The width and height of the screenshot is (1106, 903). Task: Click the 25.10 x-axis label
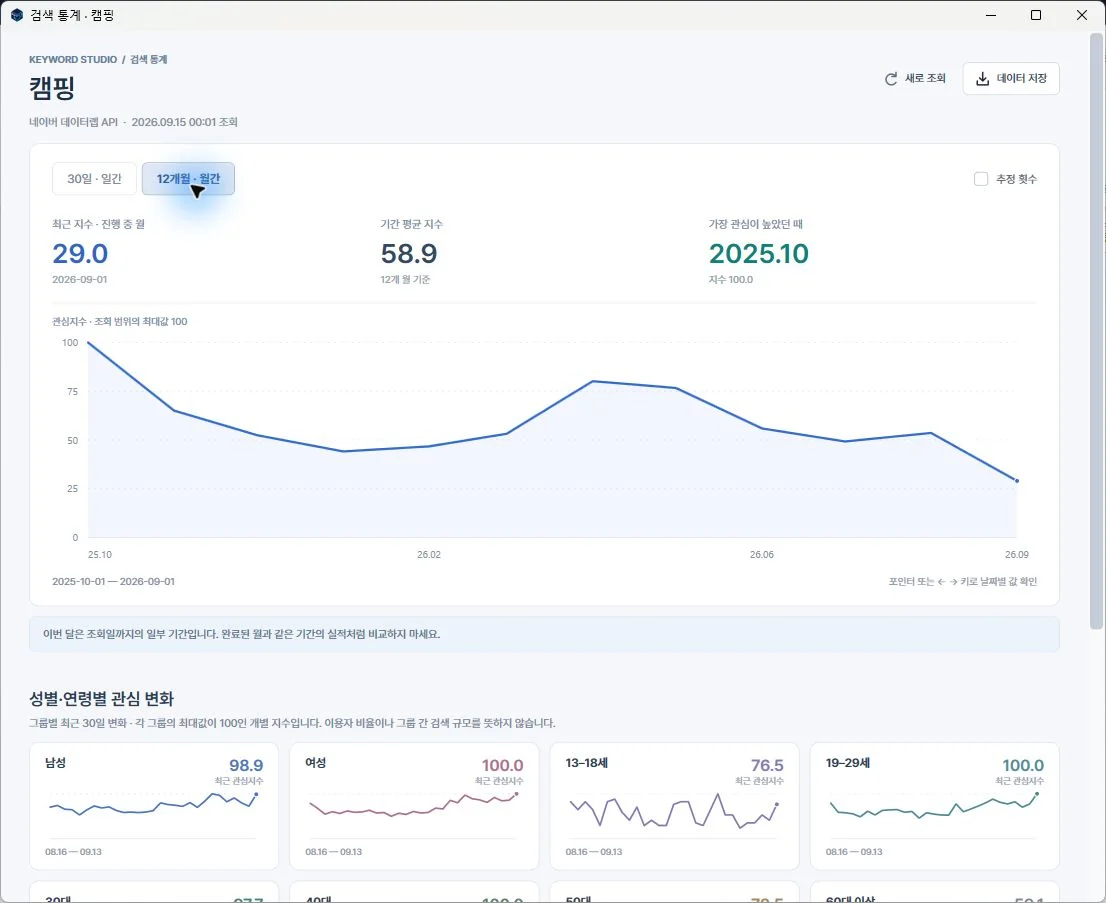(99, 554)
